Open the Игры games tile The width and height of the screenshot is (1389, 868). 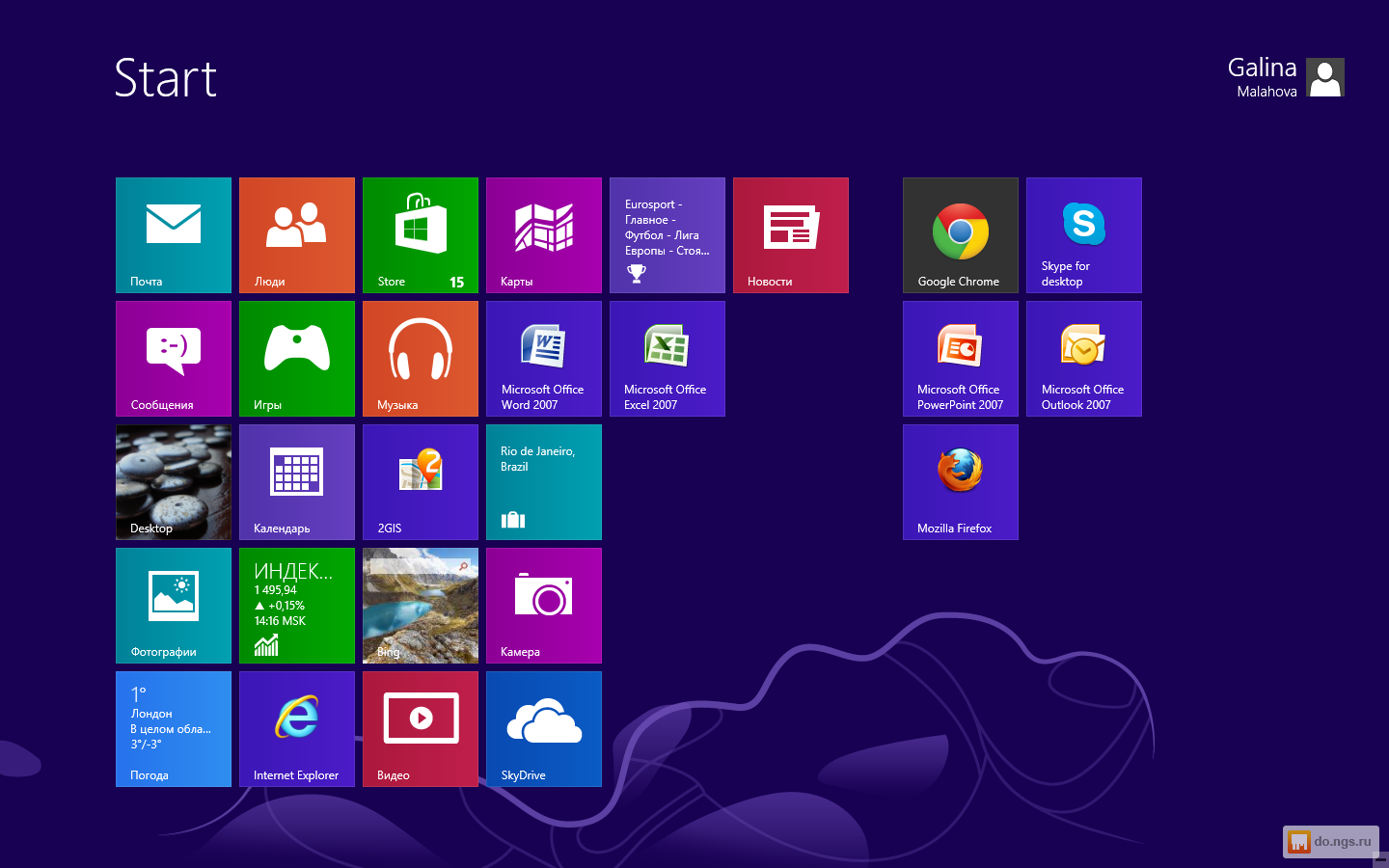[297, 359]
